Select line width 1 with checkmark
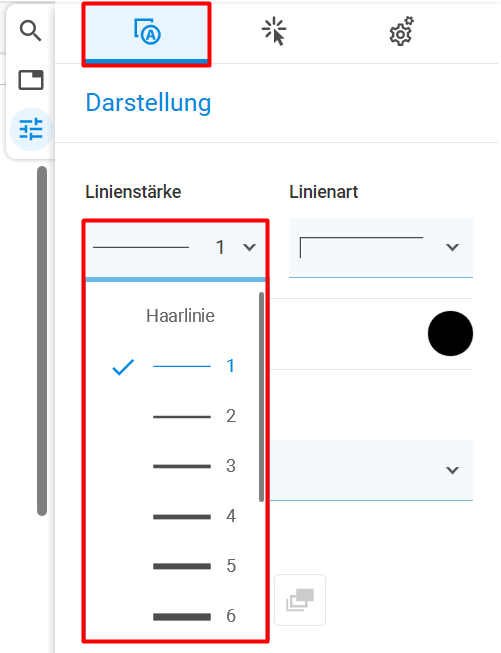This screenshot has height=653, width=501. click(x=175, y=366)
